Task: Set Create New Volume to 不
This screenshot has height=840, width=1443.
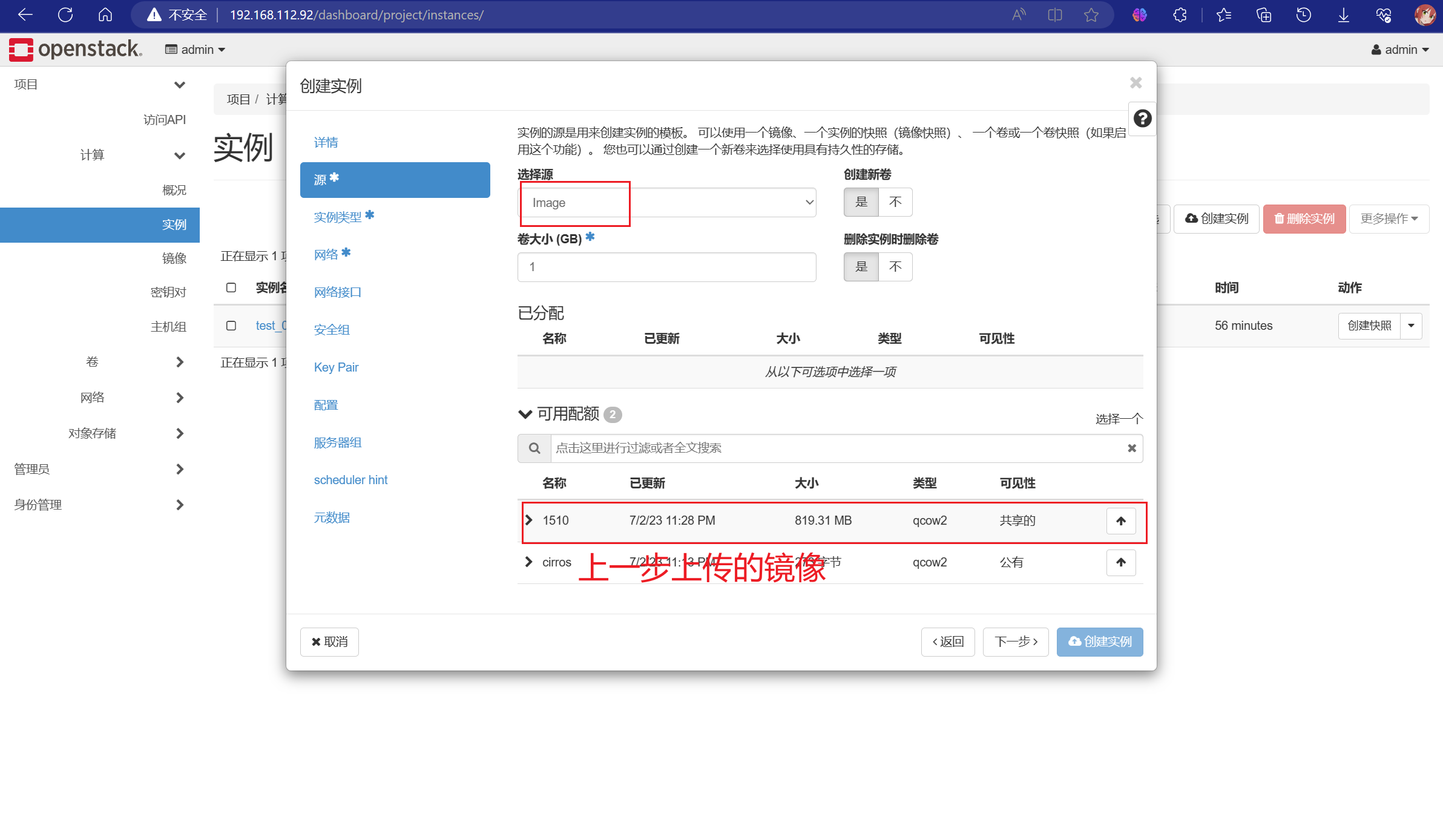Action: 895,202
